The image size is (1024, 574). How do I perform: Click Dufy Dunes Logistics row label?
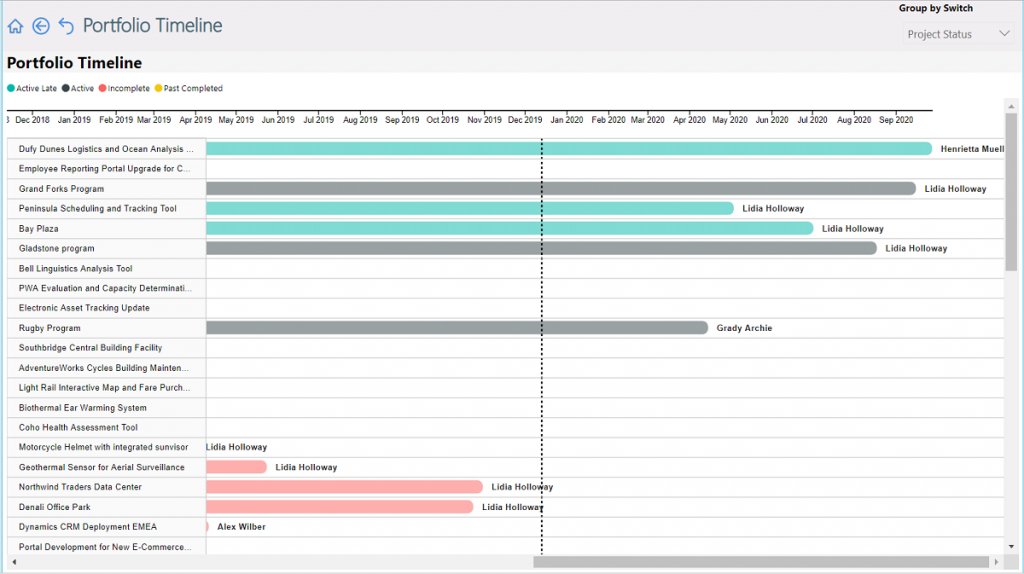(106, 149)
